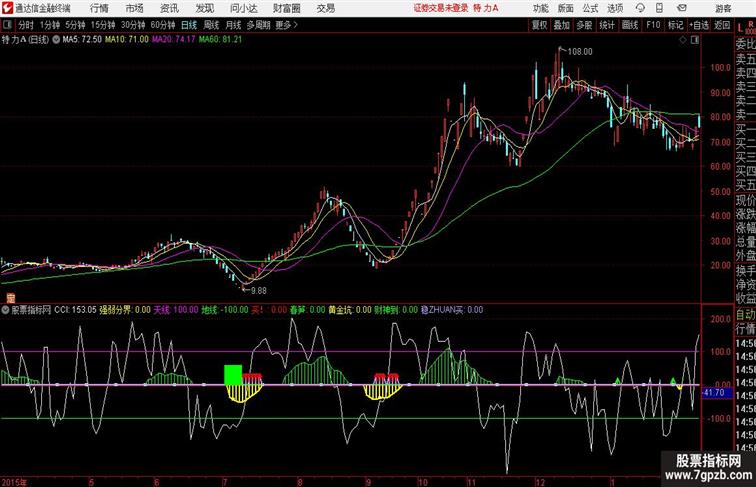The image size is (756, 487).
Task: Click the 特力A (日线) chart title
Action: (x=26, y=40)
